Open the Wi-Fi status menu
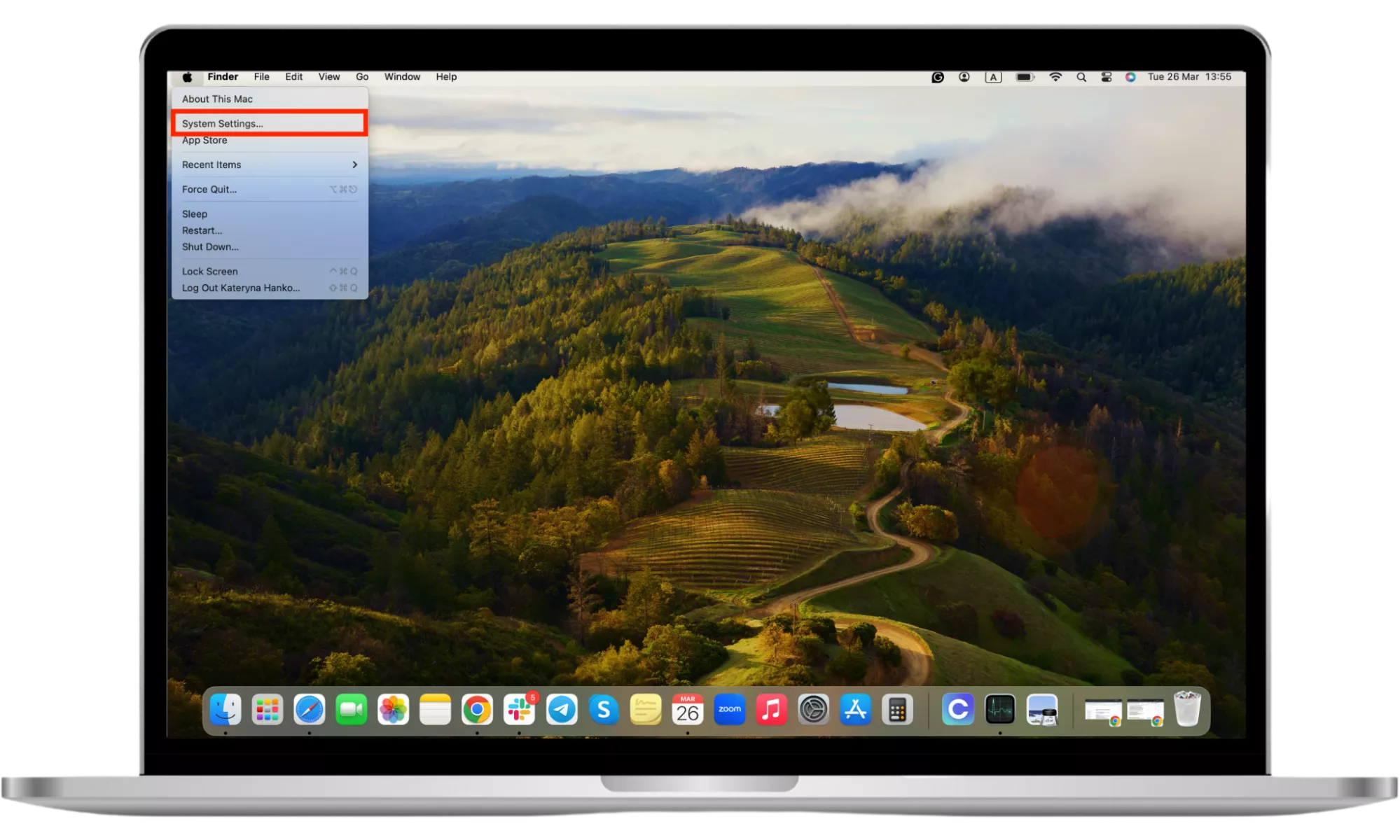Screen dimensions: 1400x840 pos(1055,77)
